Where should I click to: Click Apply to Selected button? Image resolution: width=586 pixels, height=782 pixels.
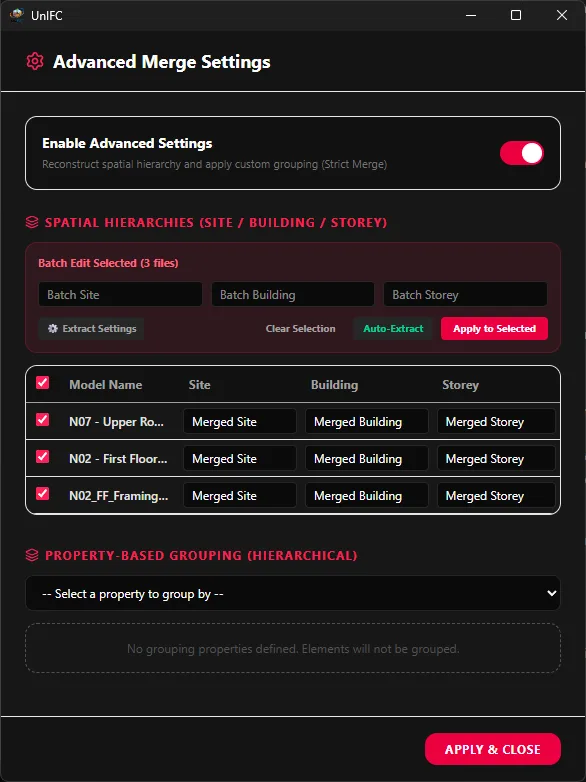(494, 329)
